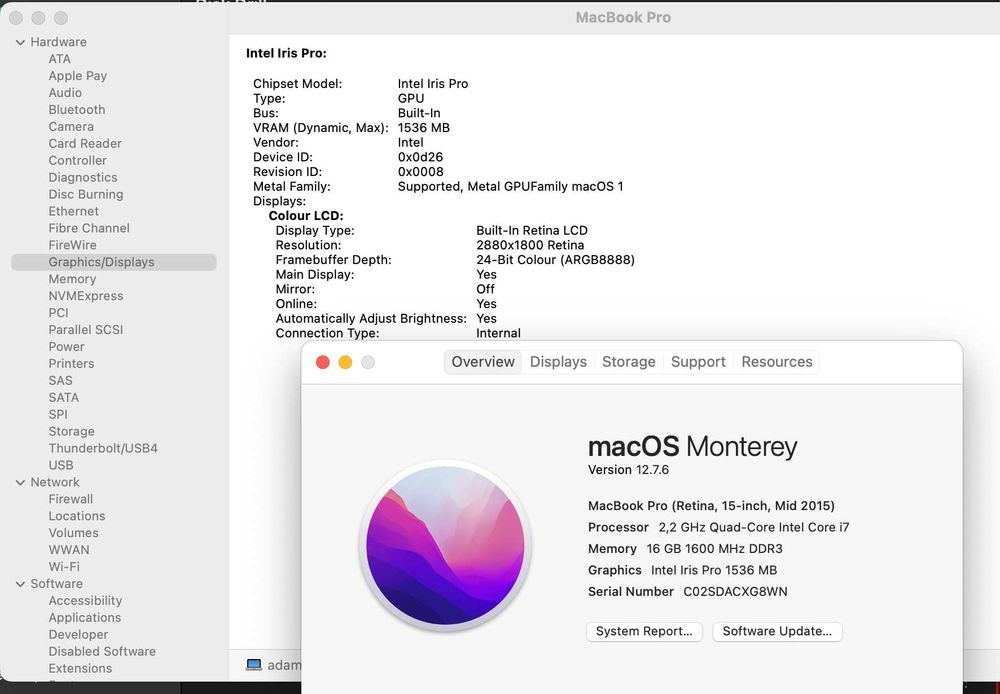
Task: Open the Storage tab
Action: [629, 362]
